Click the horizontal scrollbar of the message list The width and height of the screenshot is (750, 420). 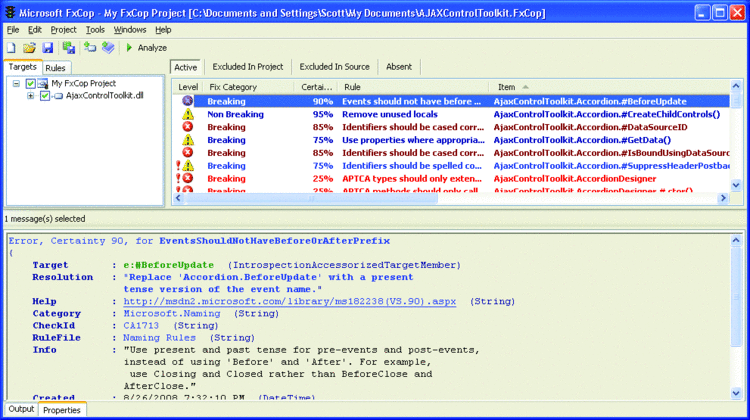[450, 198]
